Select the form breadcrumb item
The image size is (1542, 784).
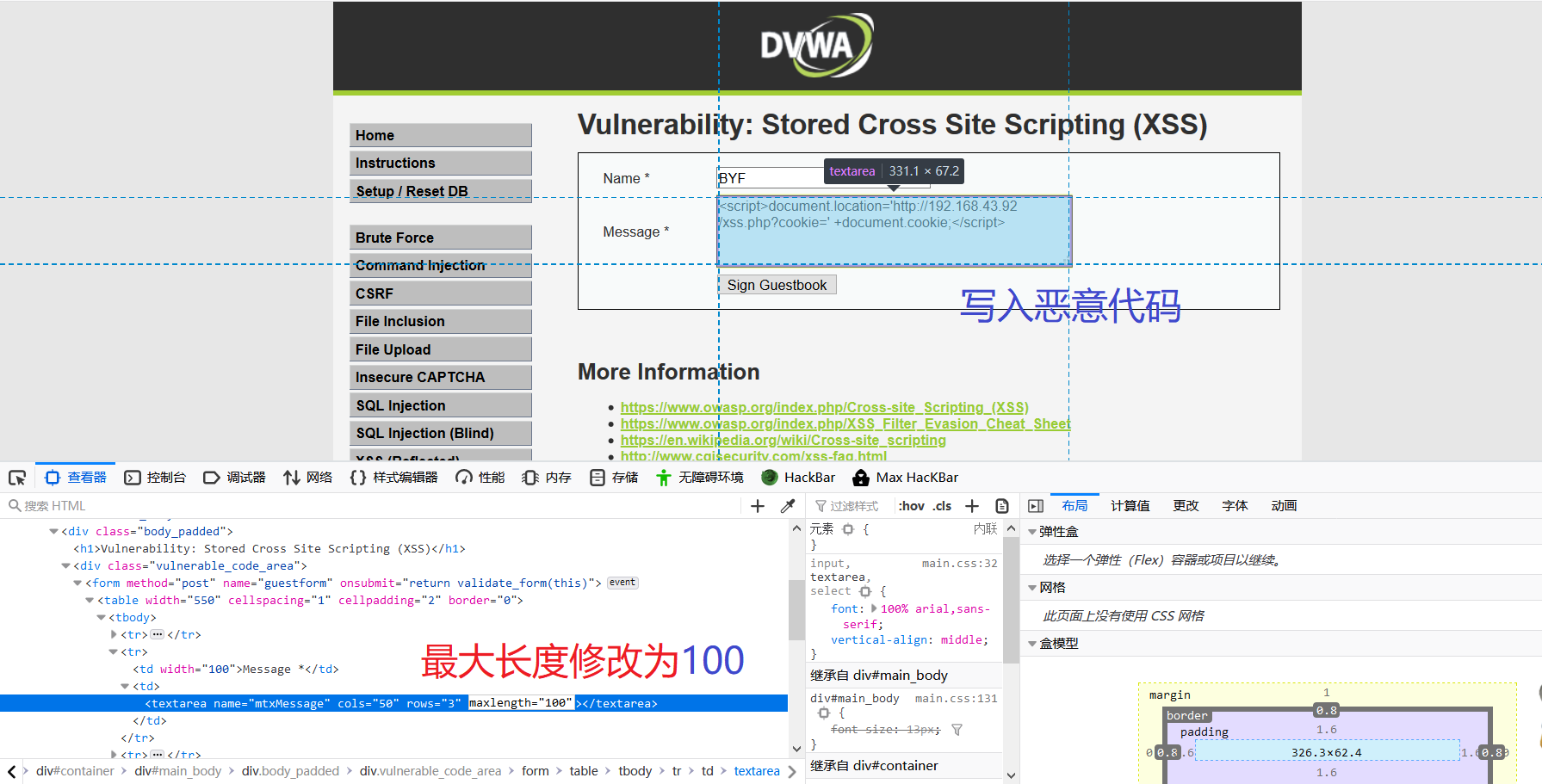point(535,771)
